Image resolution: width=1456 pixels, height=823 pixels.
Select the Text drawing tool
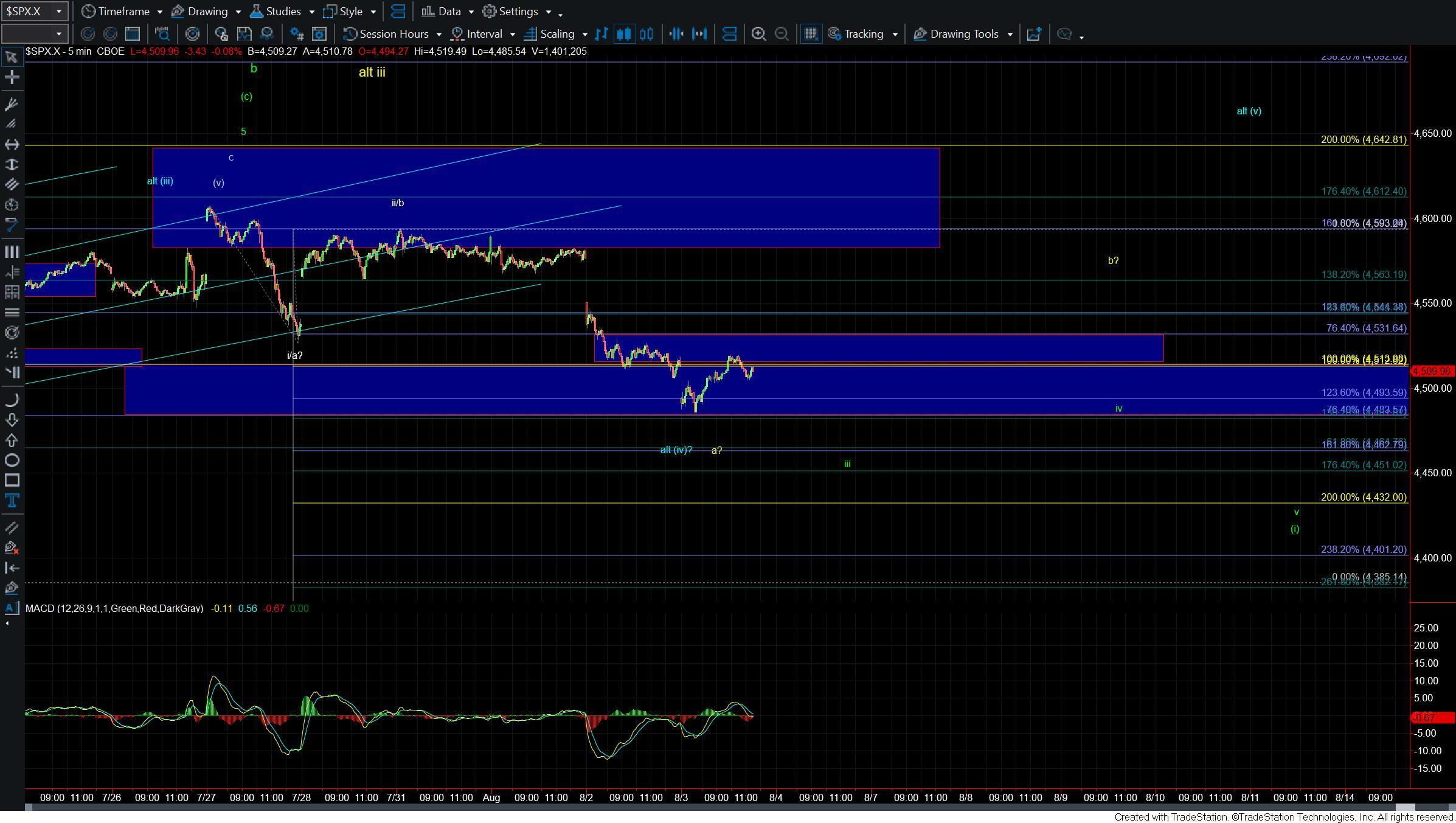[12, 501]
